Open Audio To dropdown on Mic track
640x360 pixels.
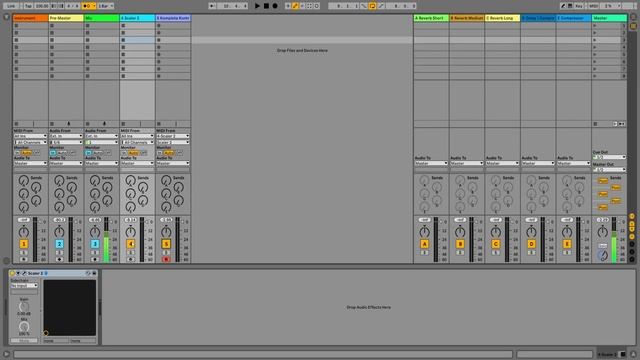[x=102, y=163]
